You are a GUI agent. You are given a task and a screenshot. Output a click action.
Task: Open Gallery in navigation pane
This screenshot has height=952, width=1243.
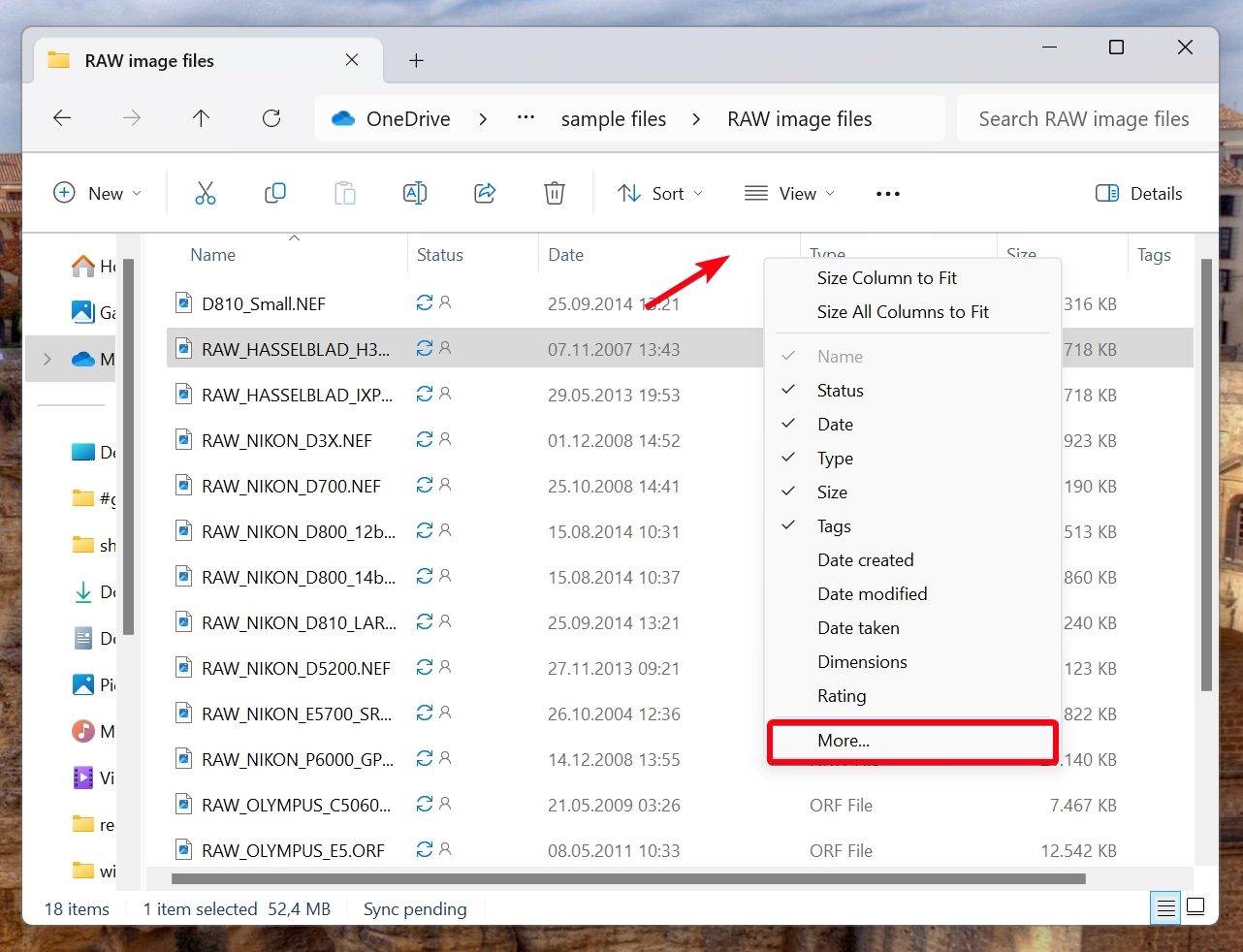pyautogui.click(x=92, y=312)
